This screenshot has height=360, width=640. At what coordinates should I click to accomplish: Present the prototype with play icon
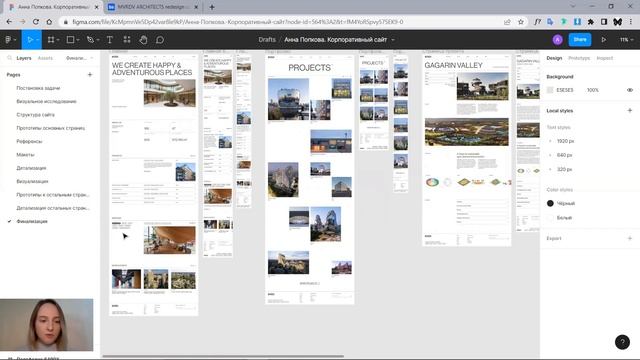pos(604,40)
